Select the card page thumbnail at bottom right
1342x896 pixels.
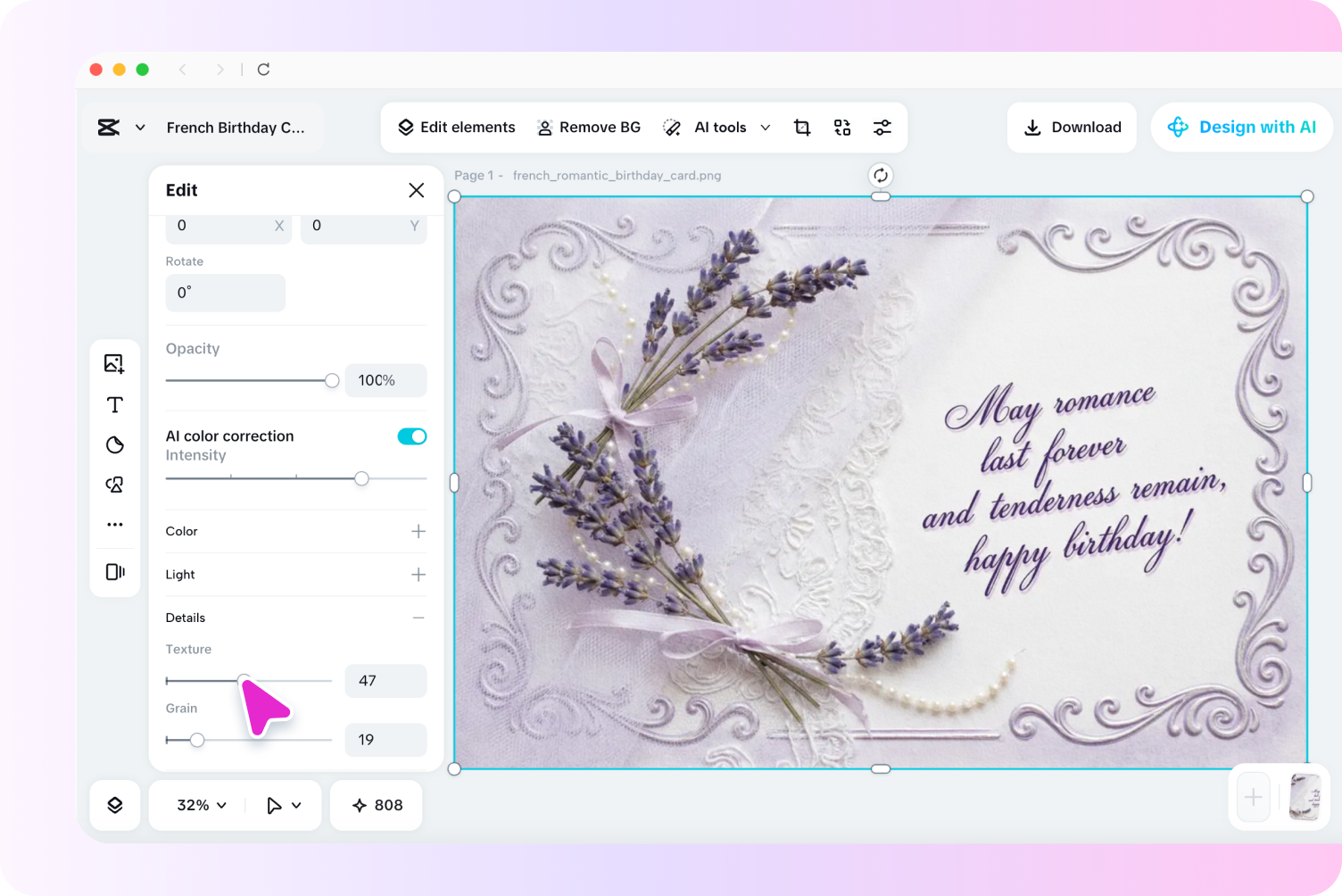[1304, 797]
